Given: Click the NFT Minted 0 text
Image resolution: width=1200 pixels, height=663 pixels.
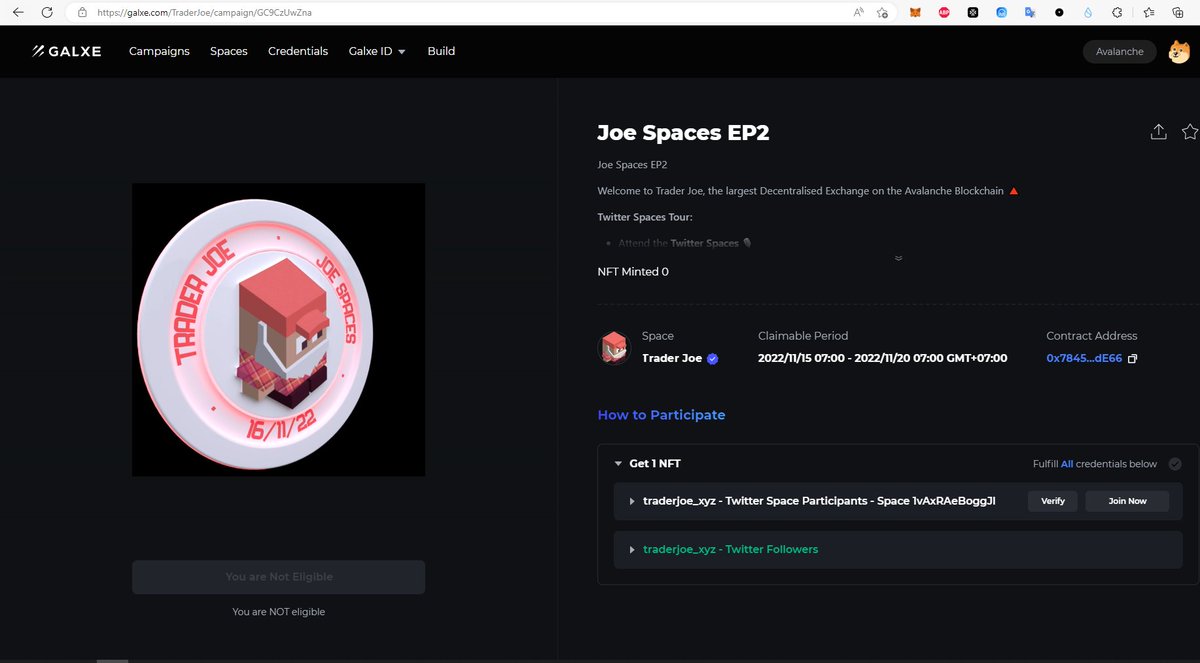Looking at the screenshot, I should (633, 272).
